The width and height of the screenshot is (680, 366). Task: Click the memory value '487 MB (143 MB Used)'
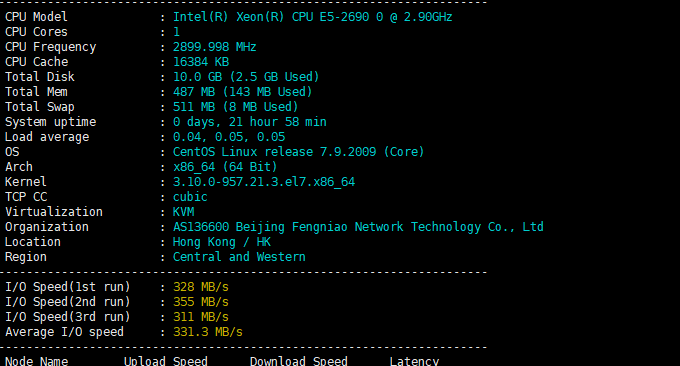(242, 92)
